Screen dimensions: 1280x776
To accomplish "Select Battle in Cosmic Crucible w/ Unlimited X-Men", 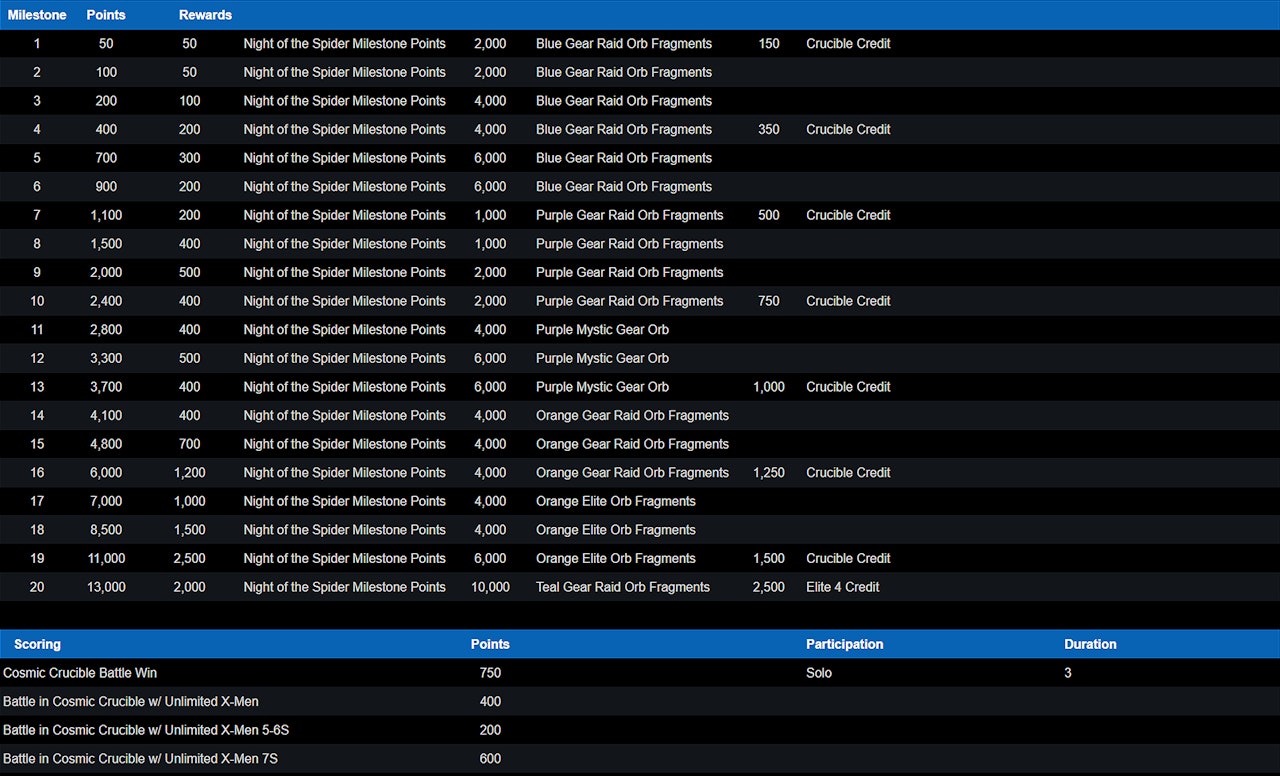I will pyautogui.click(x=131, y=702).
